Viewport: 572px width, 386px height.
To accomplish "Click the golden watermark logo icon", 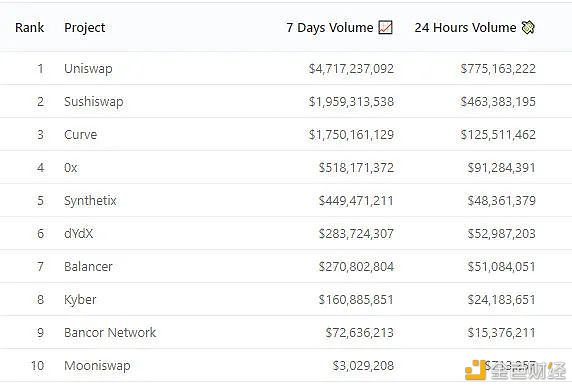I will click(x=475, y=370).
